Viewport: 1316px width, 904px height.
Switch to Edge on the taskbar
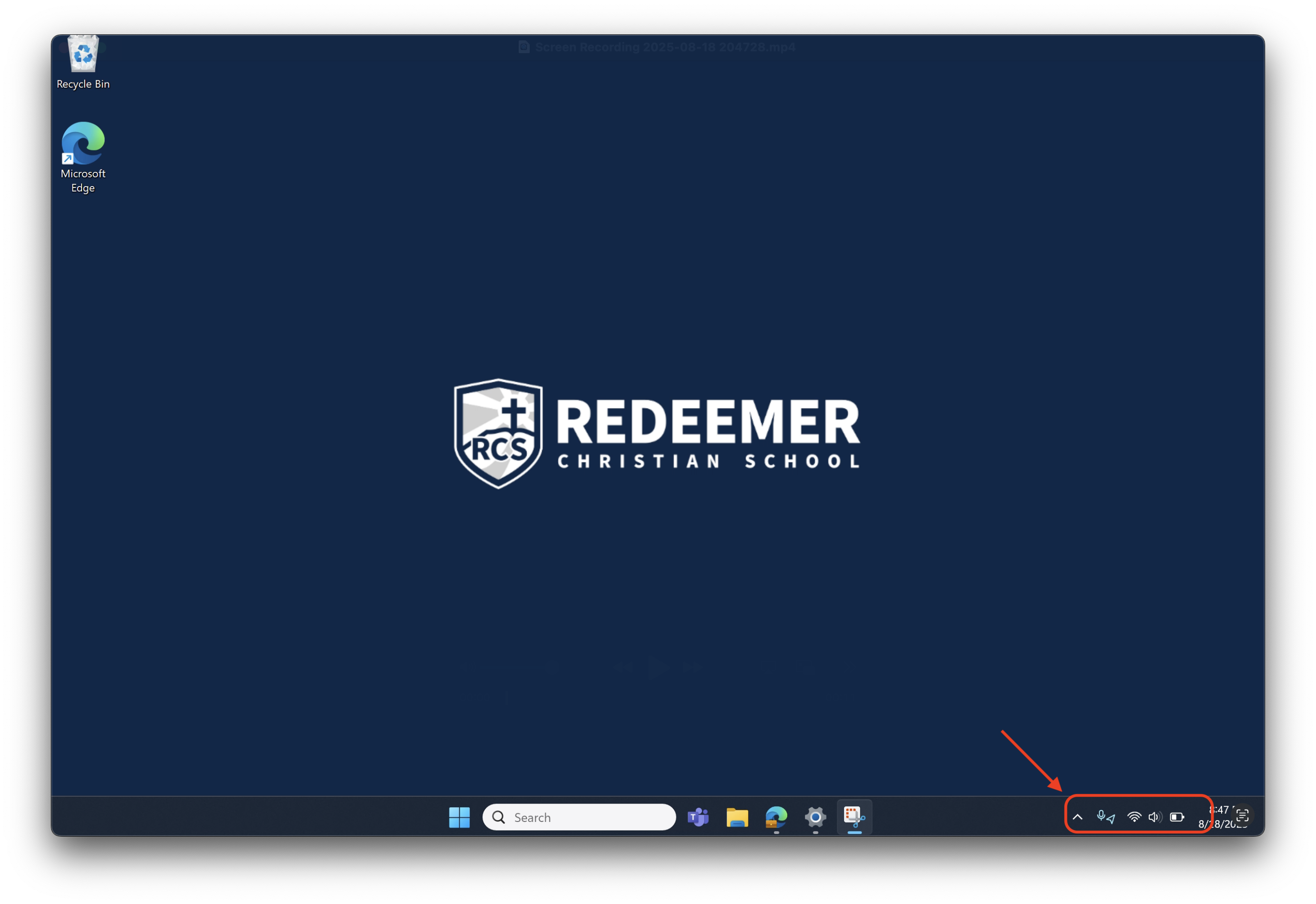[776, 817]
